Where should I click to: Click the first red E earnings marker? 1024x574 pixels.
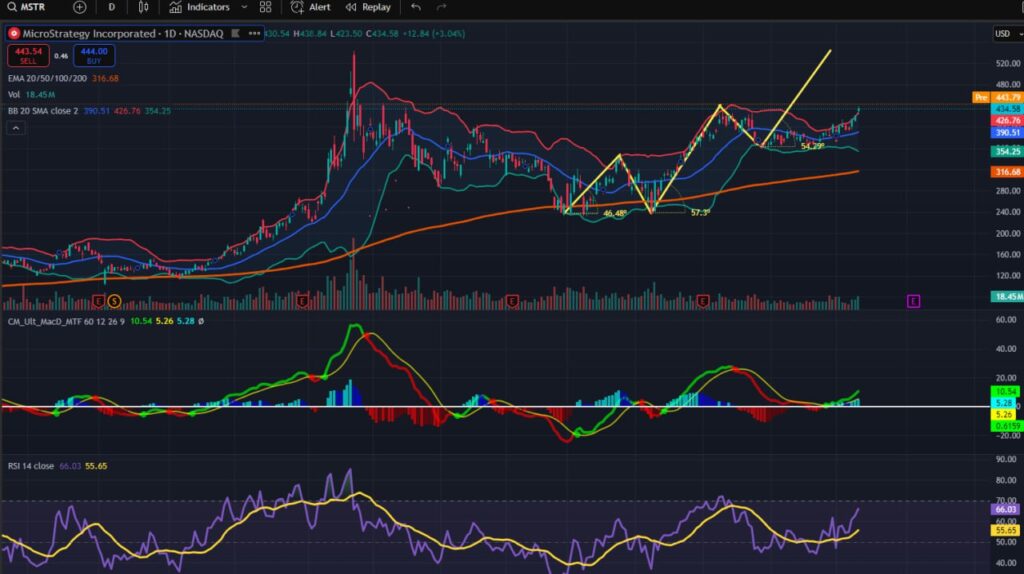coord(99,301)
